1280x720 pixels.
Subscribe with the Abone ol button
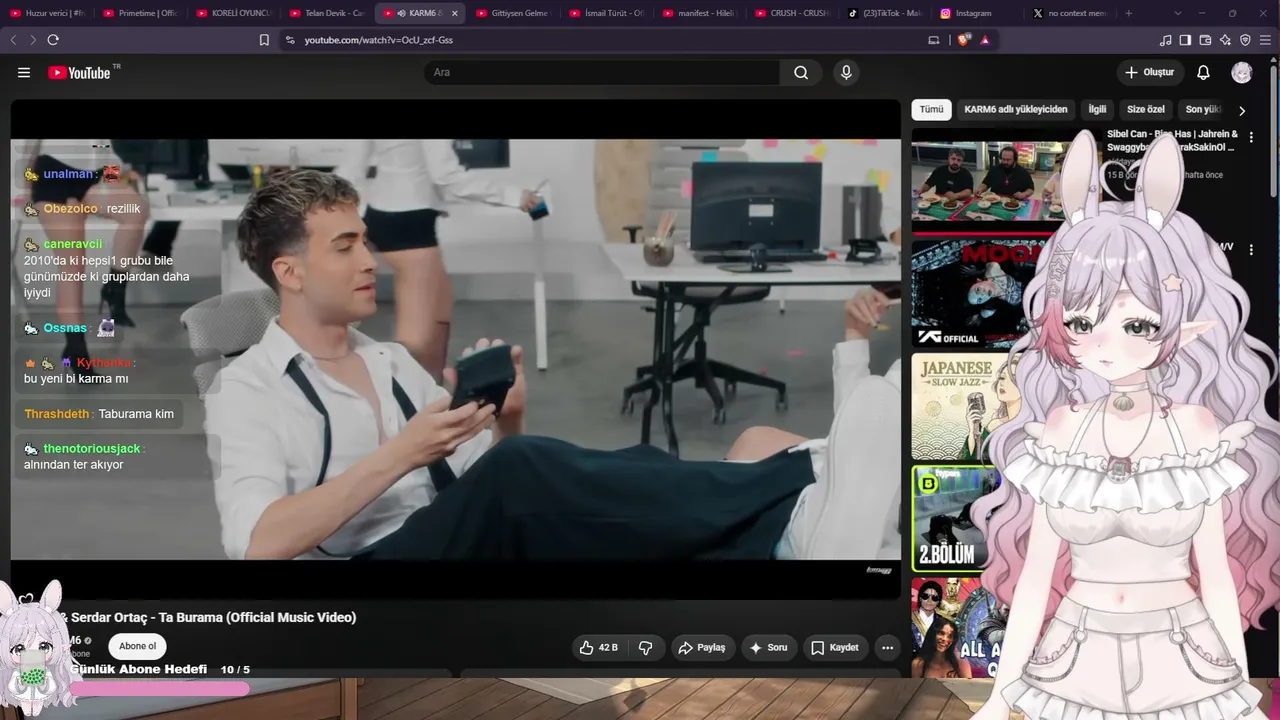pyautogui.click(x=137, y=646)
